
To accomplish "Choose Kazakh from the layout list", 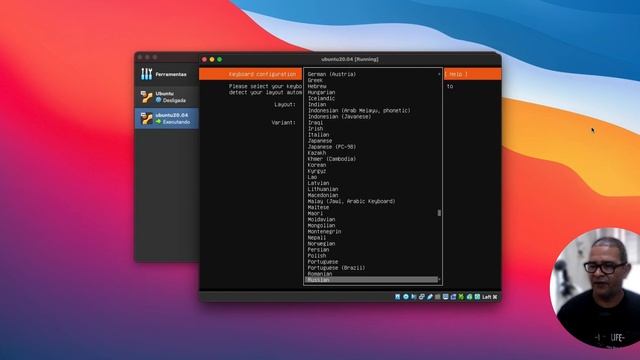I will click(317, 153).
